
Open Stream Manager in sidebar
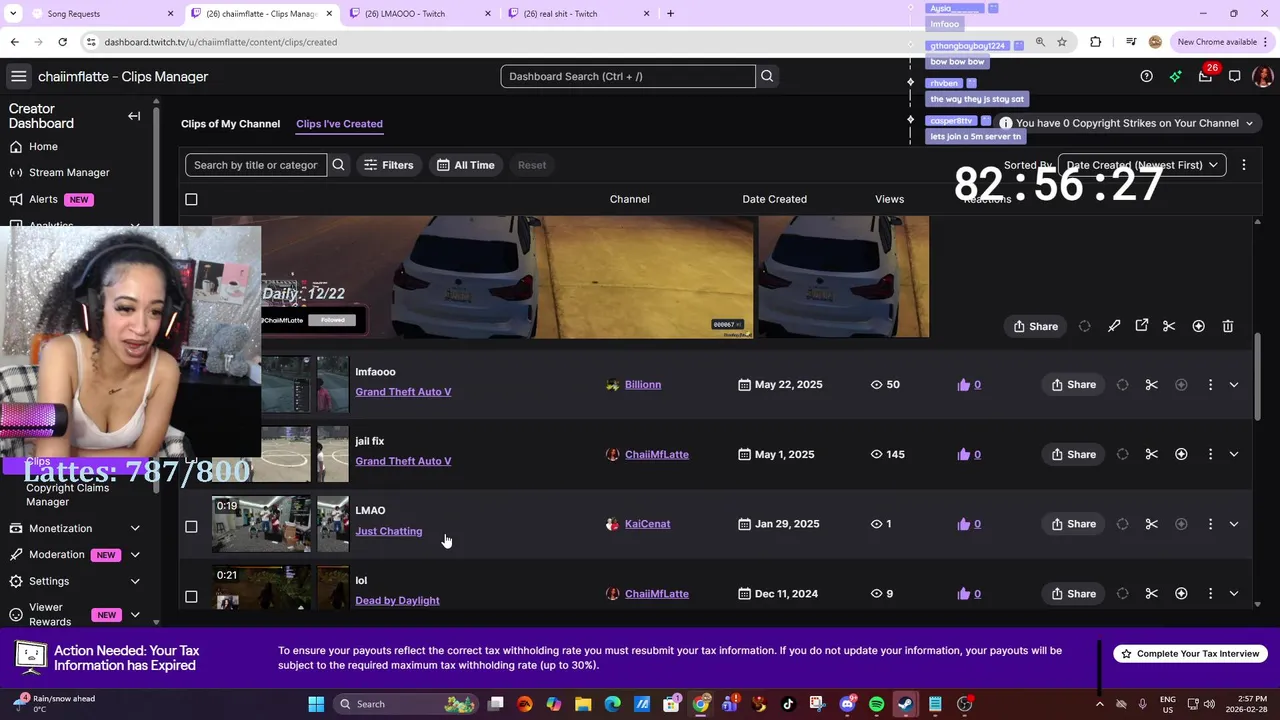pyautogui.click(x=69, y=172)
